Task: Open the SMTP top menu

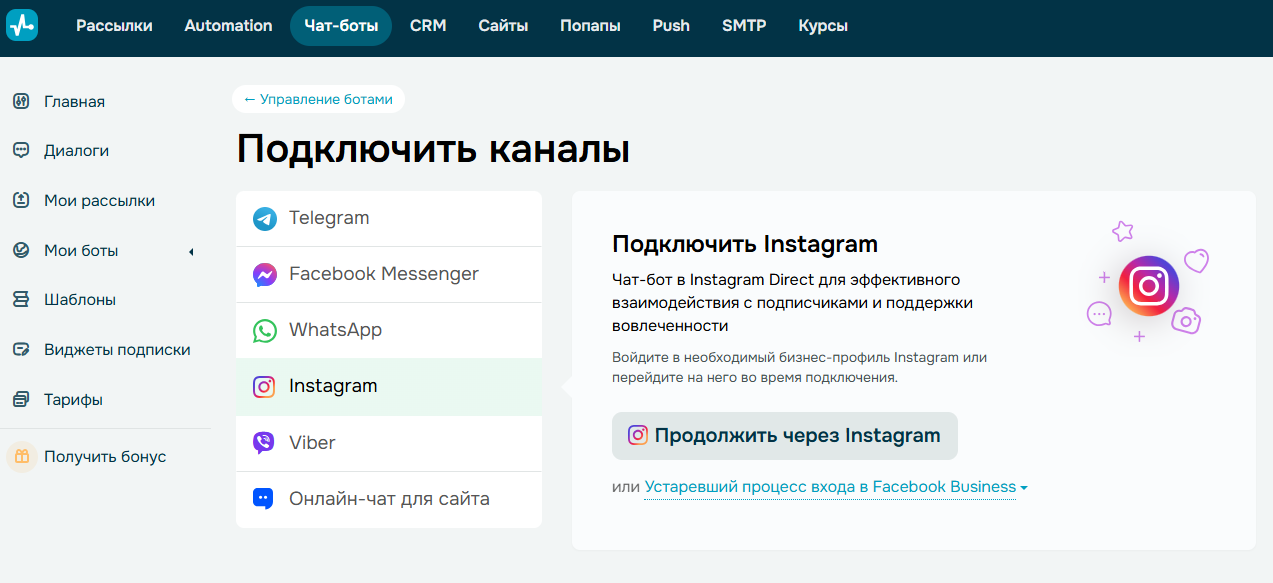Action: click(x=744, y=26)
